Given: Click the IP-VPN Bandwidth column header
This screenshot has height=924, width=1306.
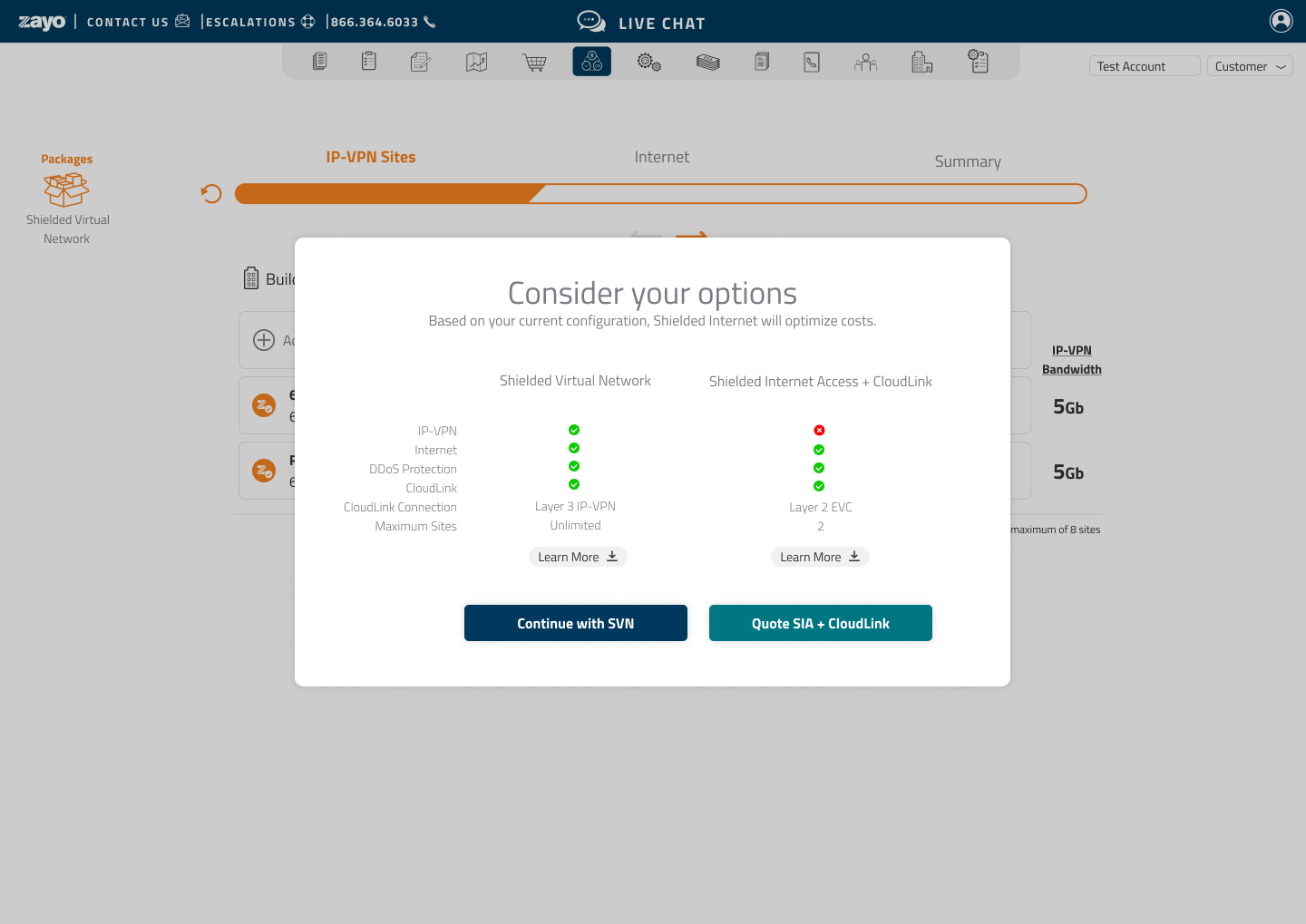Looking at the screenshot, I should 1072,360.
